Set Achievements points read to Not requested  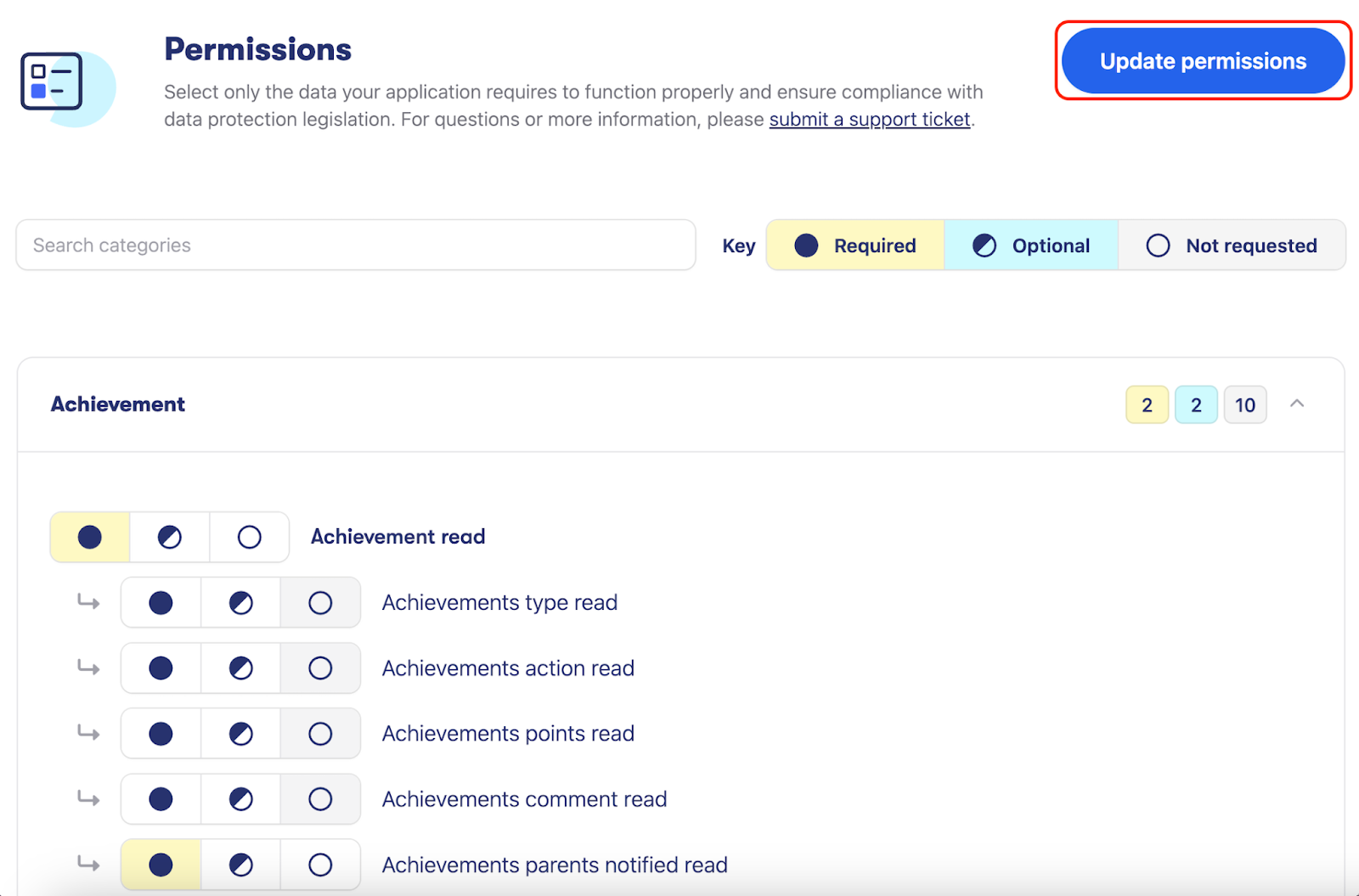pos(320,734)
